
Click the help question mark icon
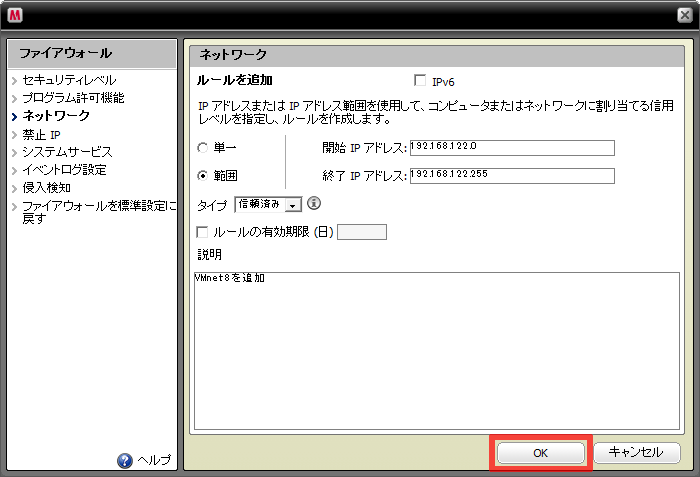[125, 460]
